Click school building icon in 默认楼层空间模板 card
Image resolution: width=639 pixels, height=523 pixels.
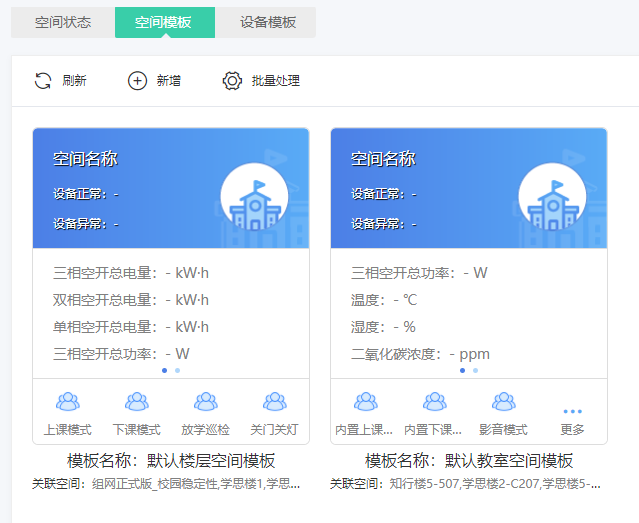click(x=255, y=197)
